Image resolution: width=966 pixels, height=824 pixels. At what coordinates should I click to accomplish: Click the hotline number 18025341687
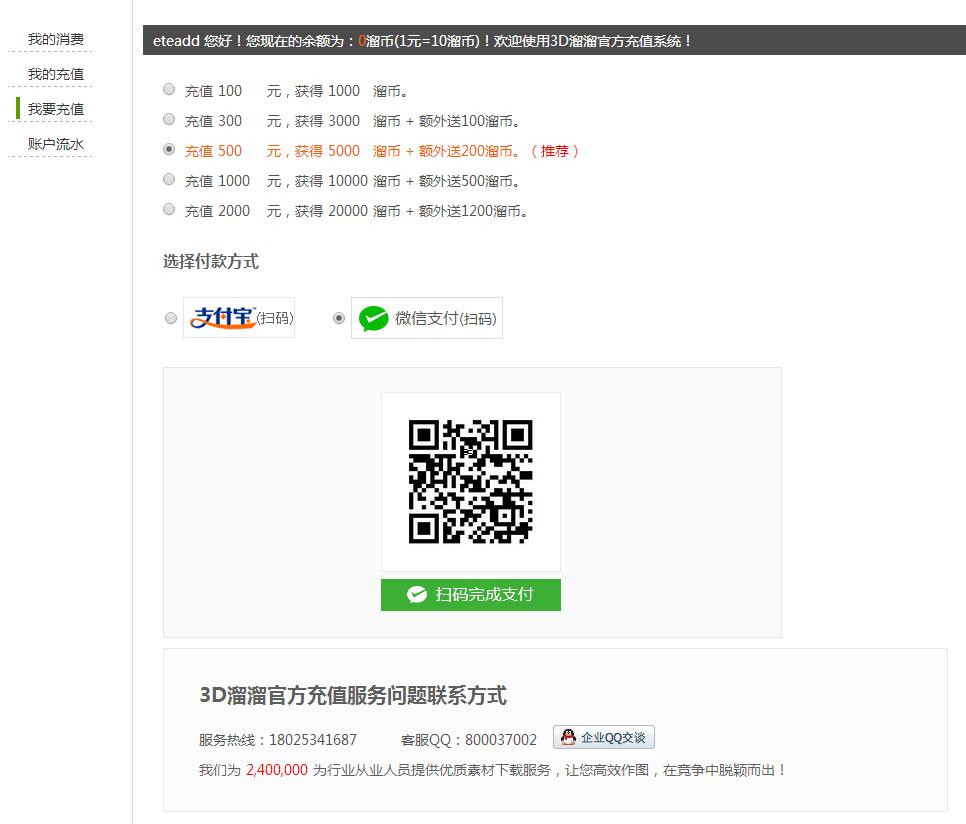pyautogui.click(x=313, y=740)
